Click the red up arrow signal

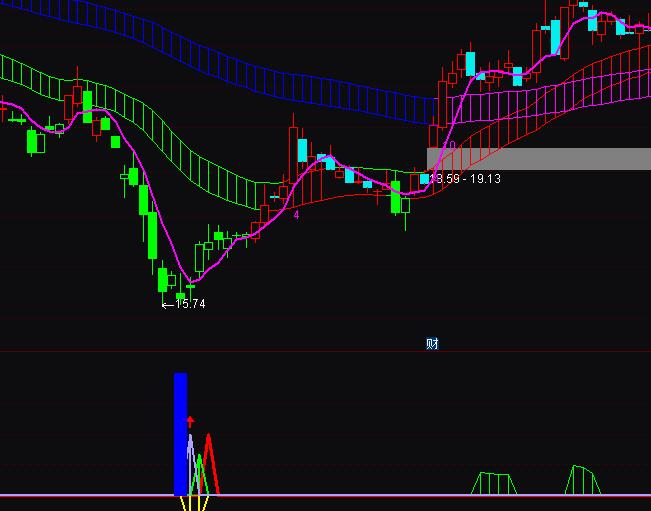click(190, 422)
